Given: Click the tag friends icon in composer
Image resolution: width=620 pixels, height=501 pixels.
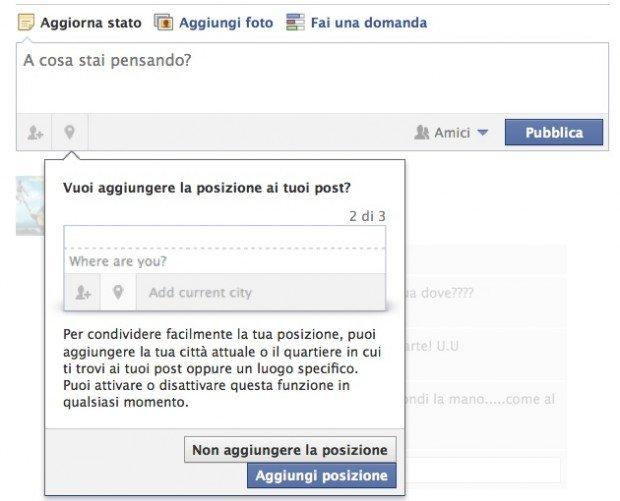Looking at the screenshot, I should click(x=35, y=132).
